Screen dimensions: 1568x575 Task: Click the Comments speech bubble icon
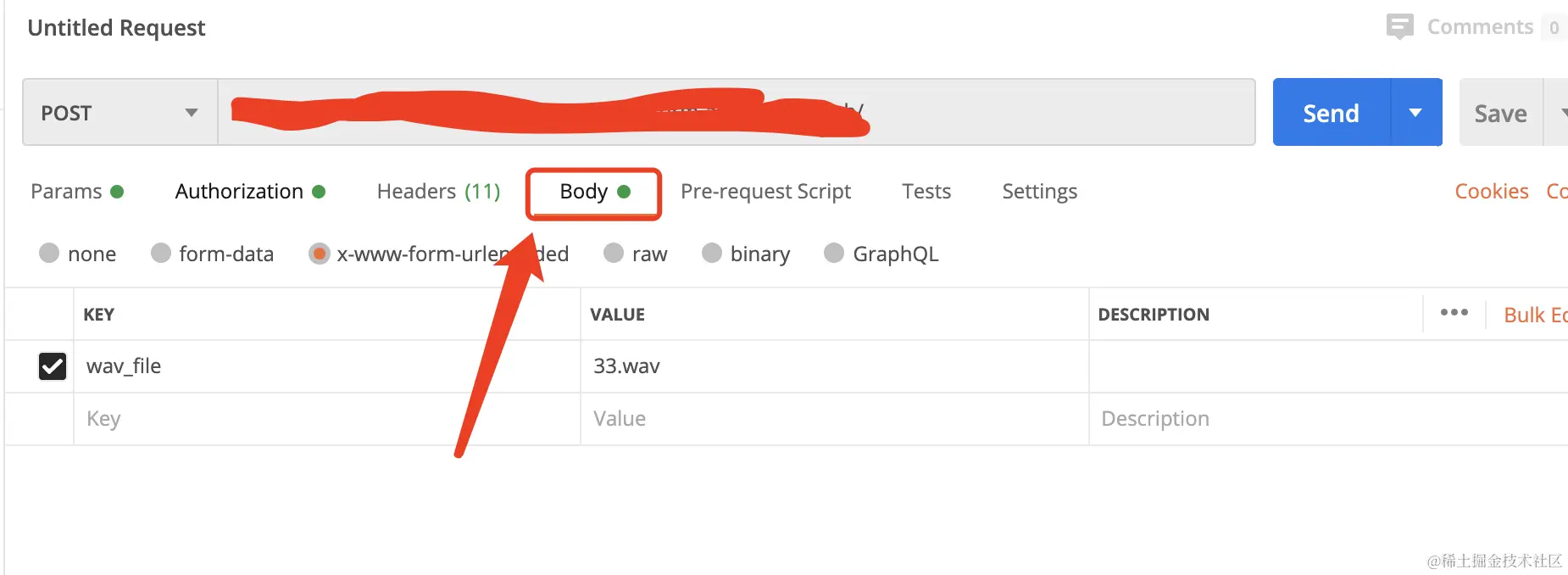[x=1399, y=26]
